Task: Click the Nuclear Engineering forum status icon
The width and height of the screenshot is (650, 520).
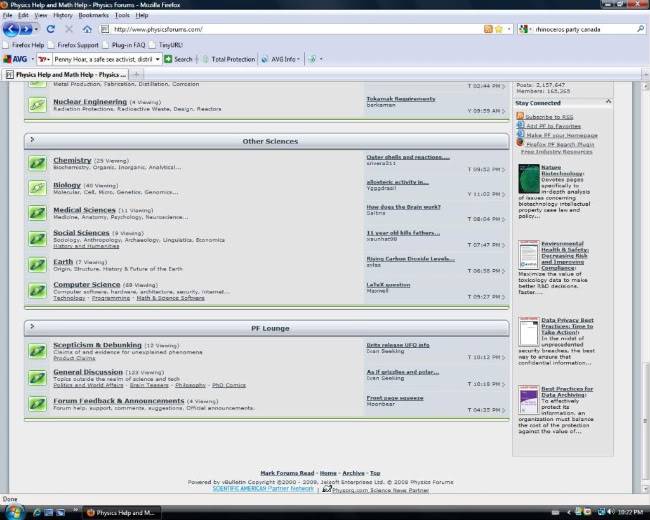Action: (37, 104)
